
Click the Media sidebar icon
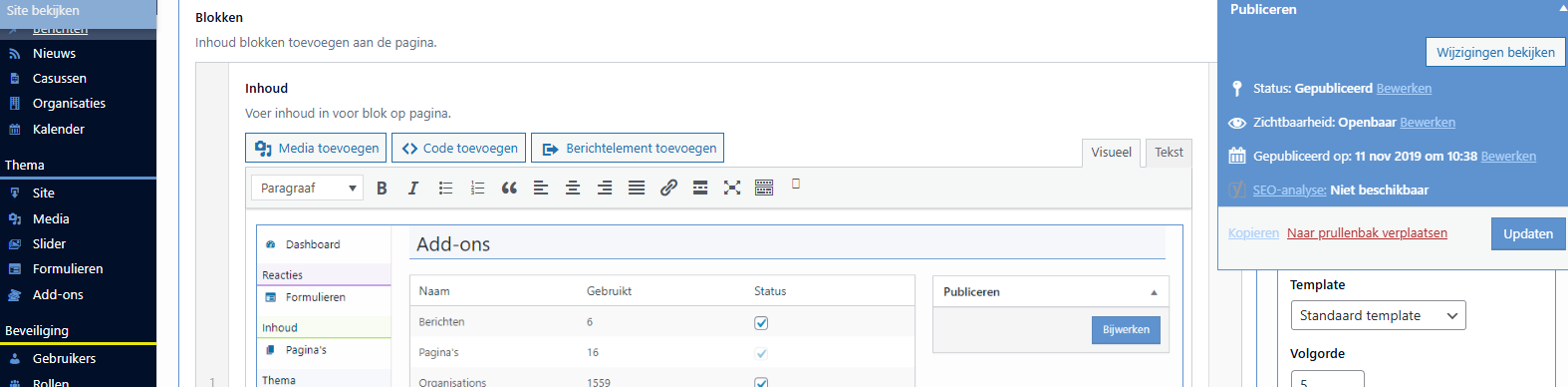click(x=14, y=219)
